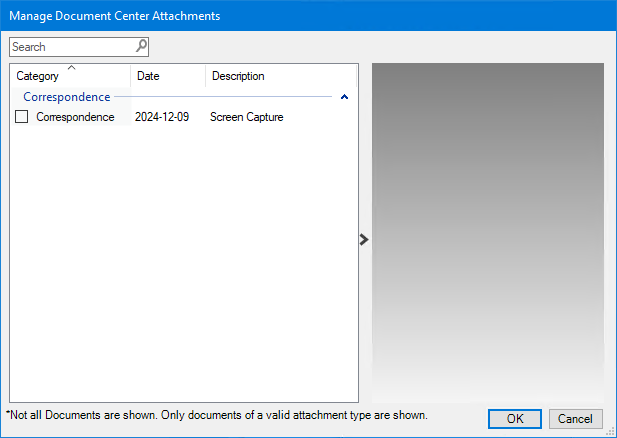This screenshot has width=617, height=438.
Task: Click the arrow to toggle preview pane
Action: click(364, 239)
